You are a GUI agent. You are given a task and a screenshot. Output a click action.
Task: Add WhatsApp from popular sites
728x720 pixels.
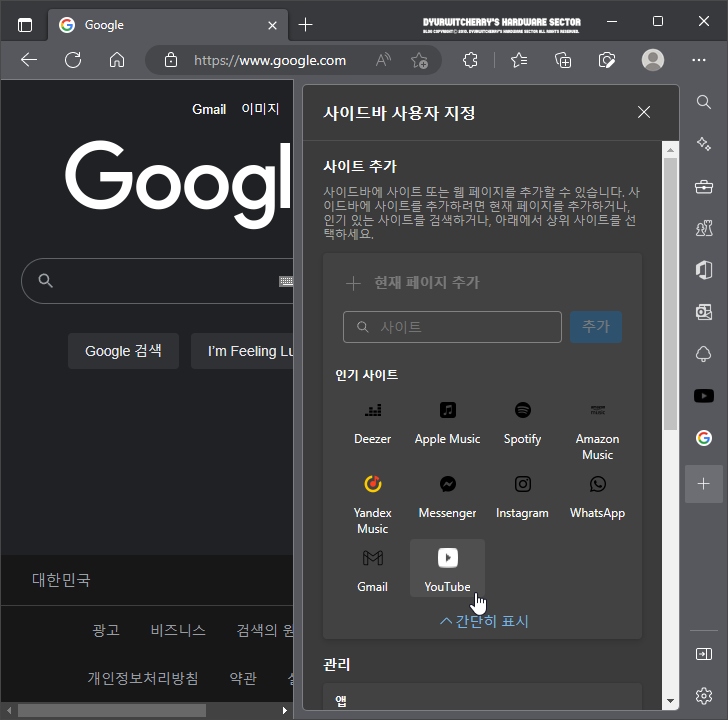click(x=598, y=498)
